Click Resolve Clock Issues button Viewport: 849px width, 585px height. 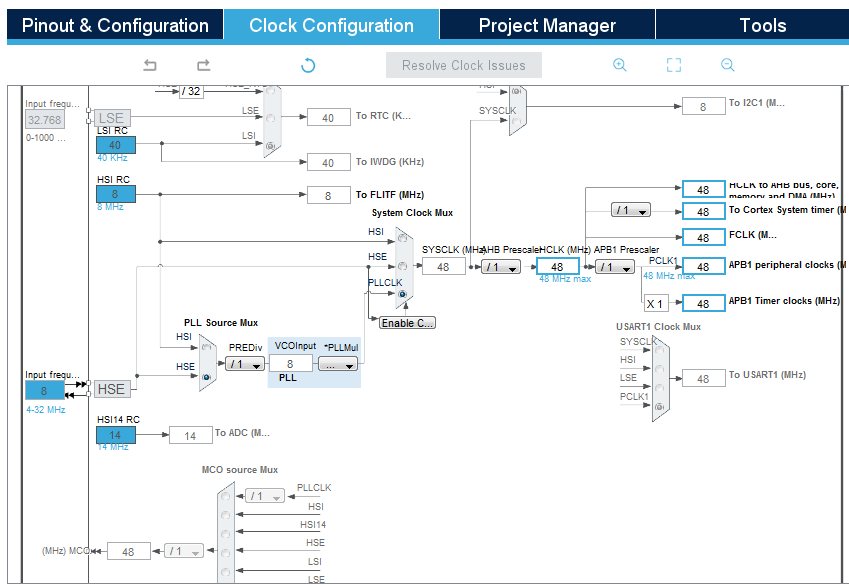[464, 66]
